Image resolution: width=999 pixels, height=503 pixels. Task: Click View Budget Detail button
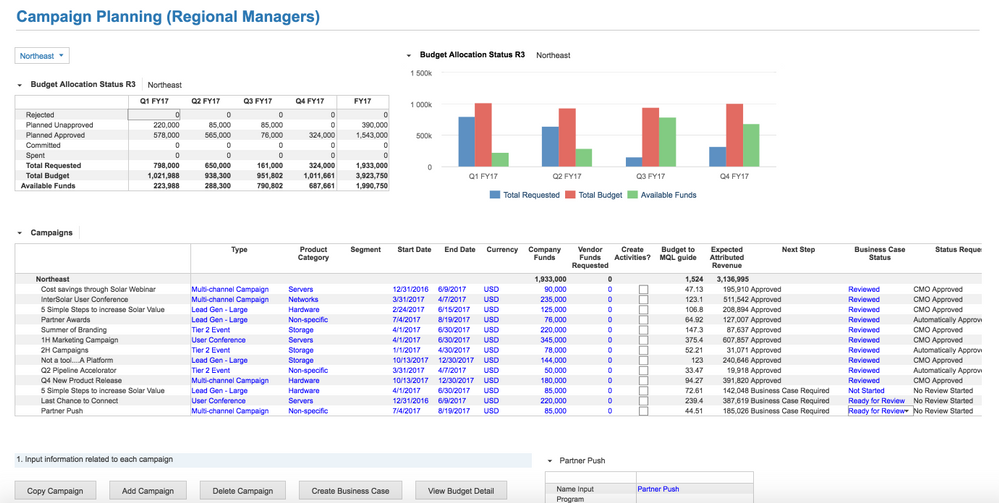(x=461, y=491)
